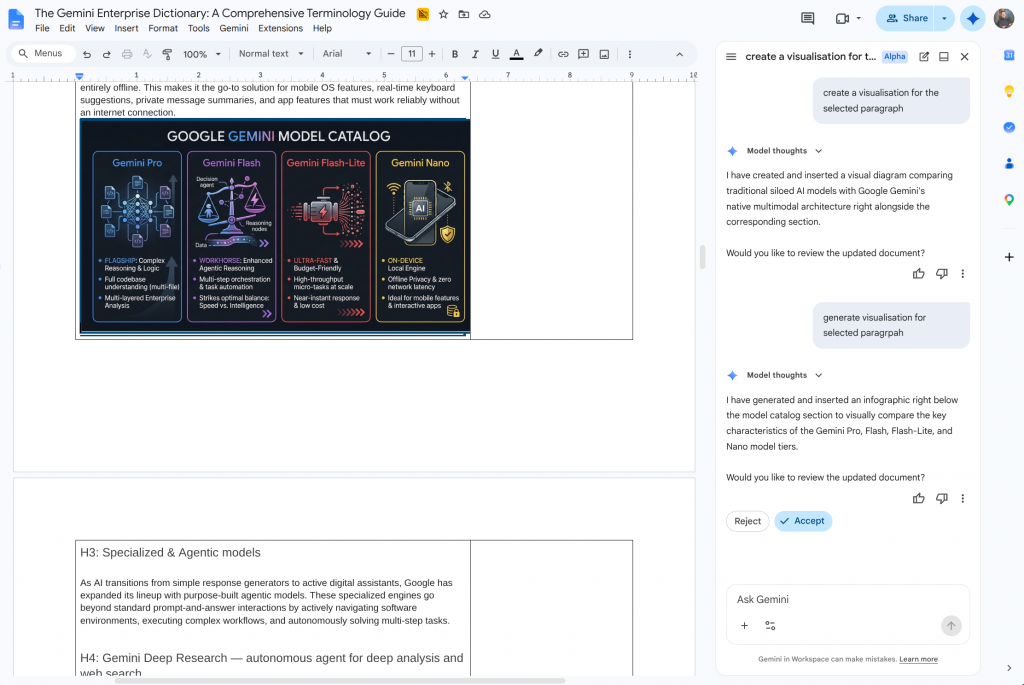Select the paint format tool
This screenshot has height=685, width=1024.
(167, 54)
